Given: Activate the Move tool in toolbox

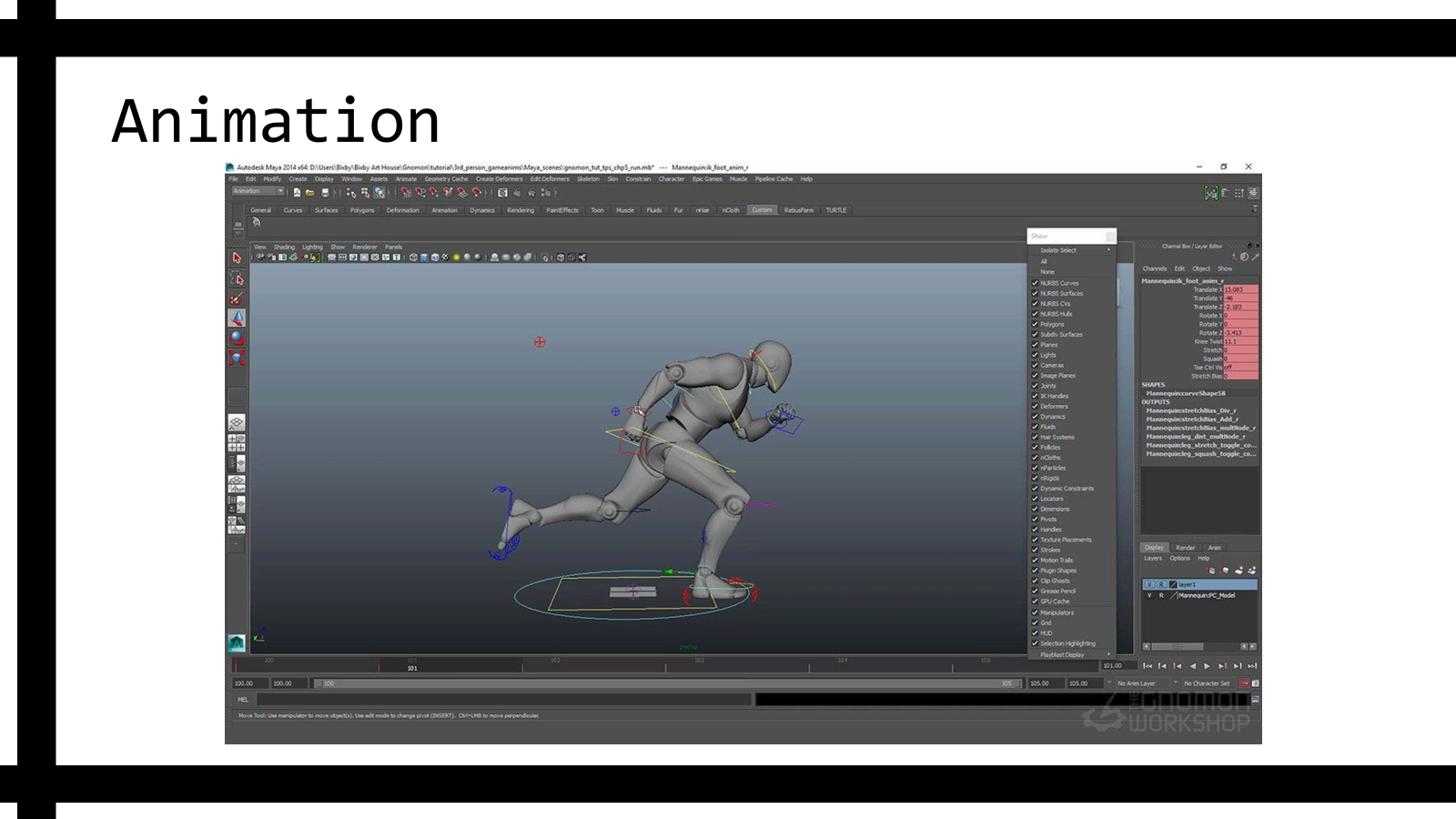Looking at the screenshot, I should click(237, 318).
